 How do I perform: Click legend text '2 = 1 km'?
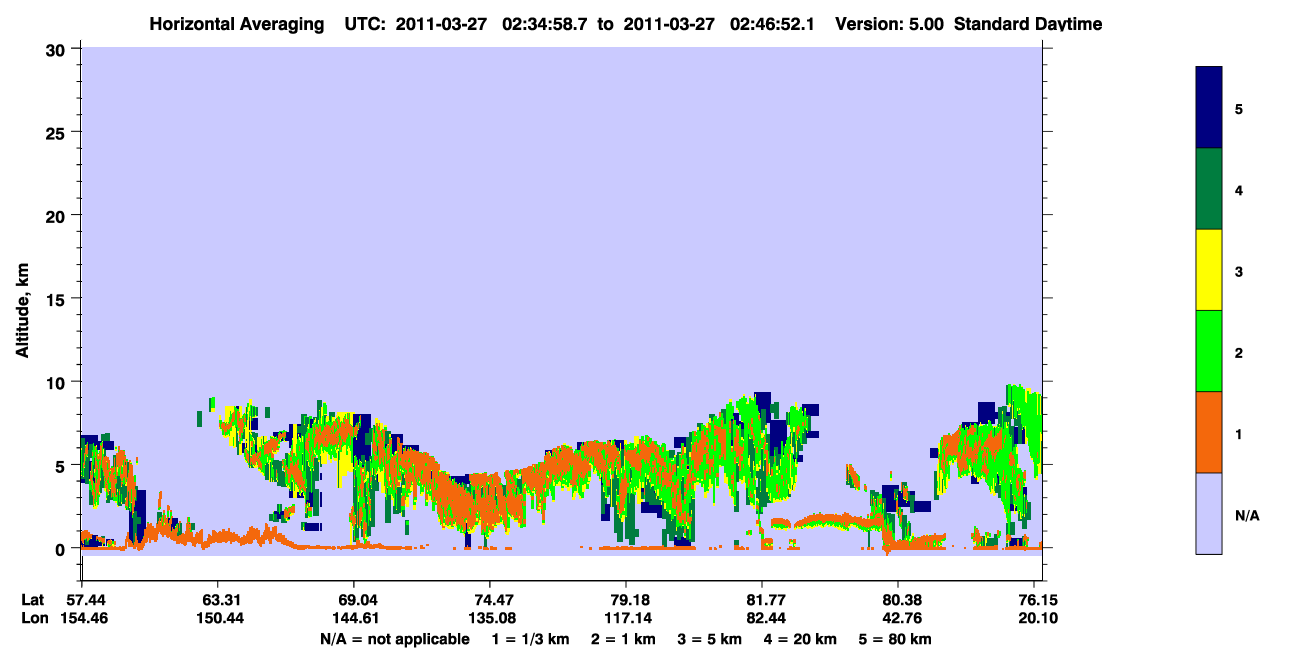coord(624,639)
